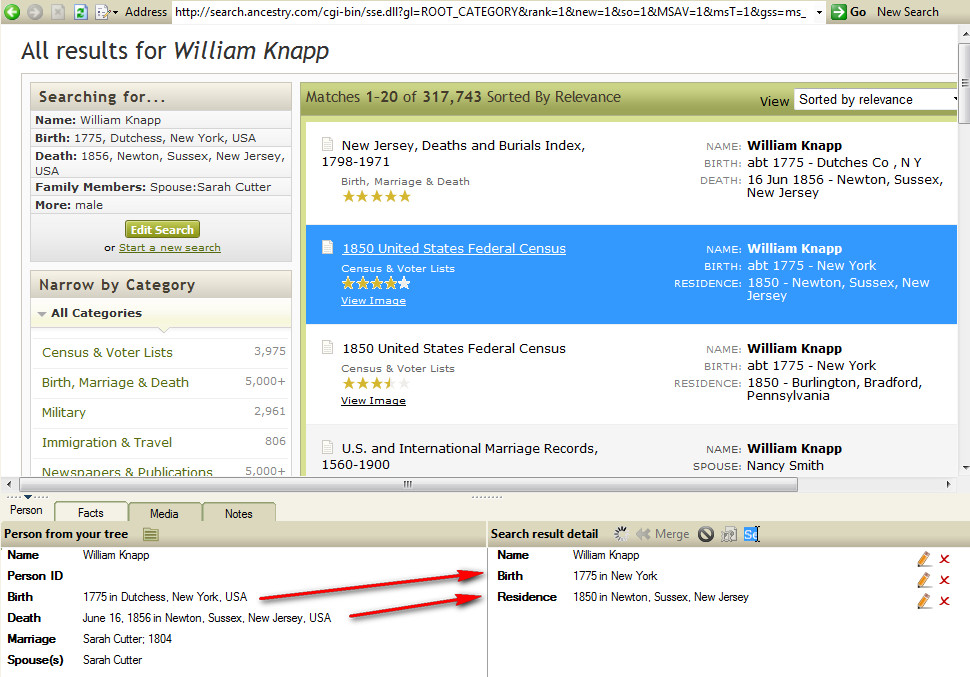The width and height of the screenshot is (970, 677).
Task: Select the ignore/block icon near Merge
Action: point(706,533)
